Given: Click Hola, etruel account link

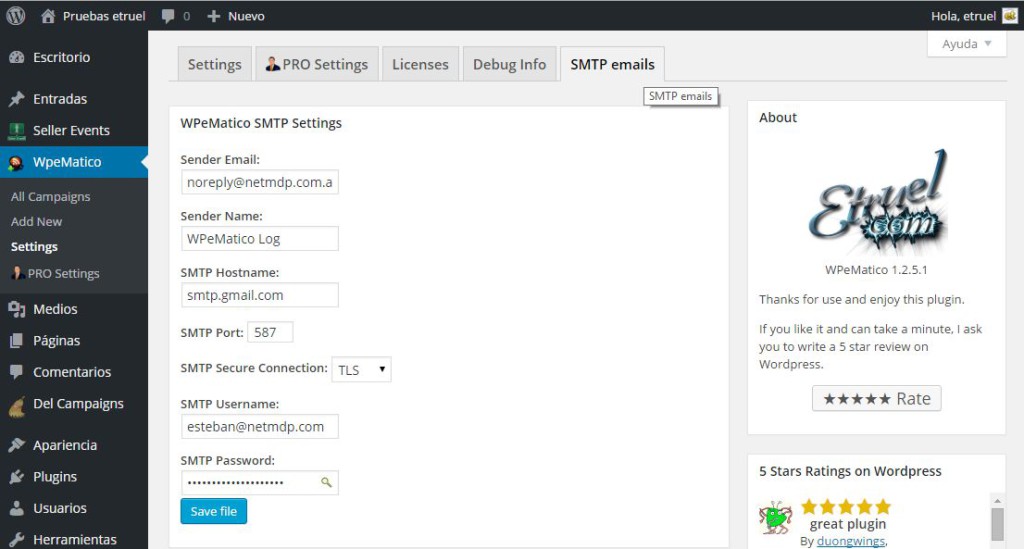Looking at the screenshot, I should pyautogui.click(x=963, y=16).
